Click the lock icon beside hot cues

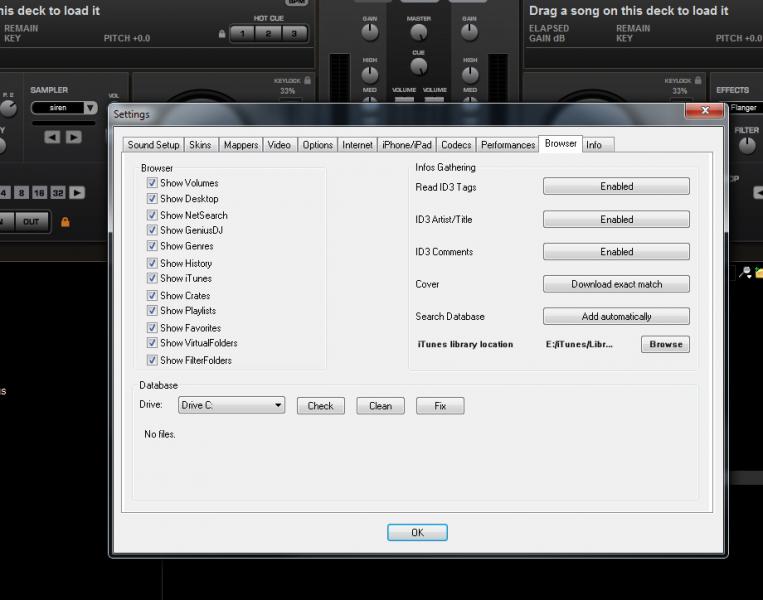coord(222,34)
